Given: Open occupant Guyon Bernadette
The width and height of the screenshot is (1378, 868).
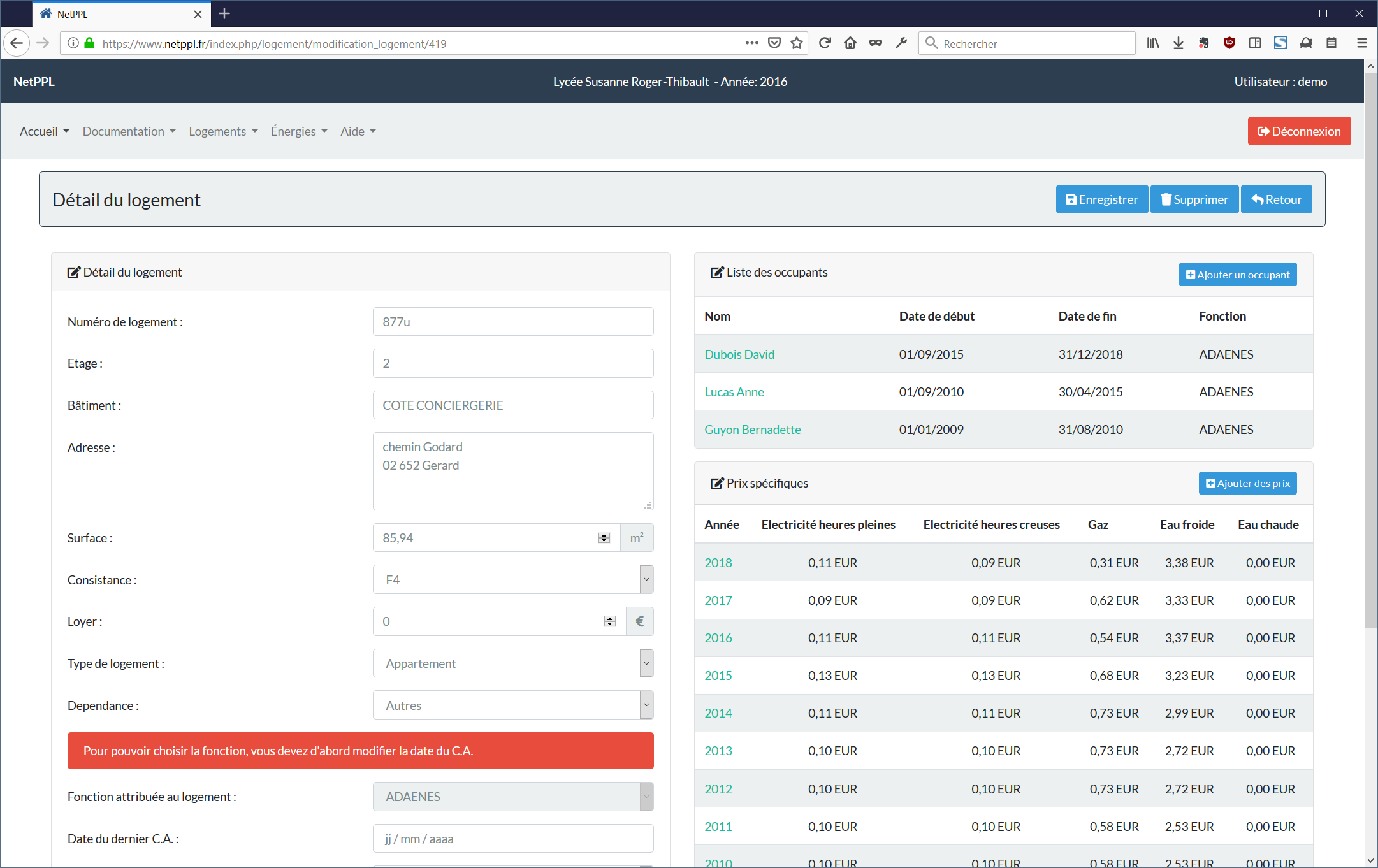Looking at the screenshot, I should click(752, 430).
